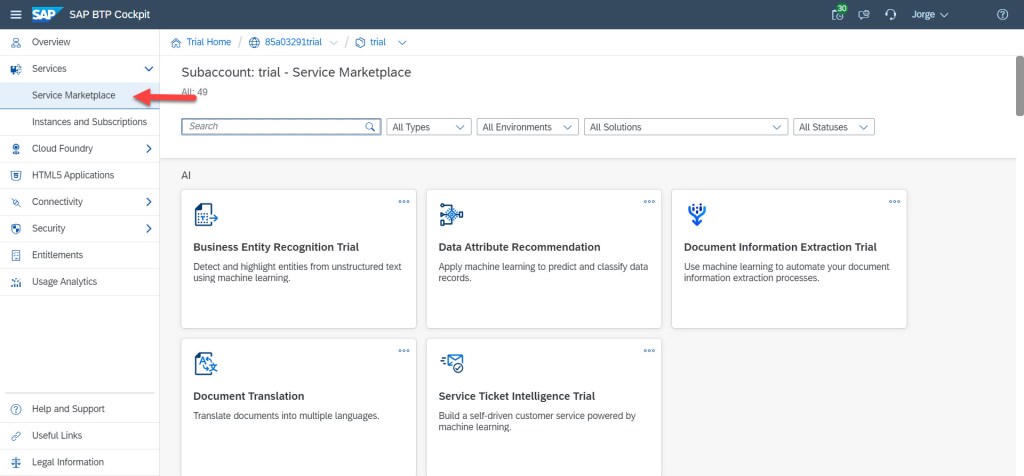Click the search magnifier icon
1024x476 pixels.
point(370,127)
